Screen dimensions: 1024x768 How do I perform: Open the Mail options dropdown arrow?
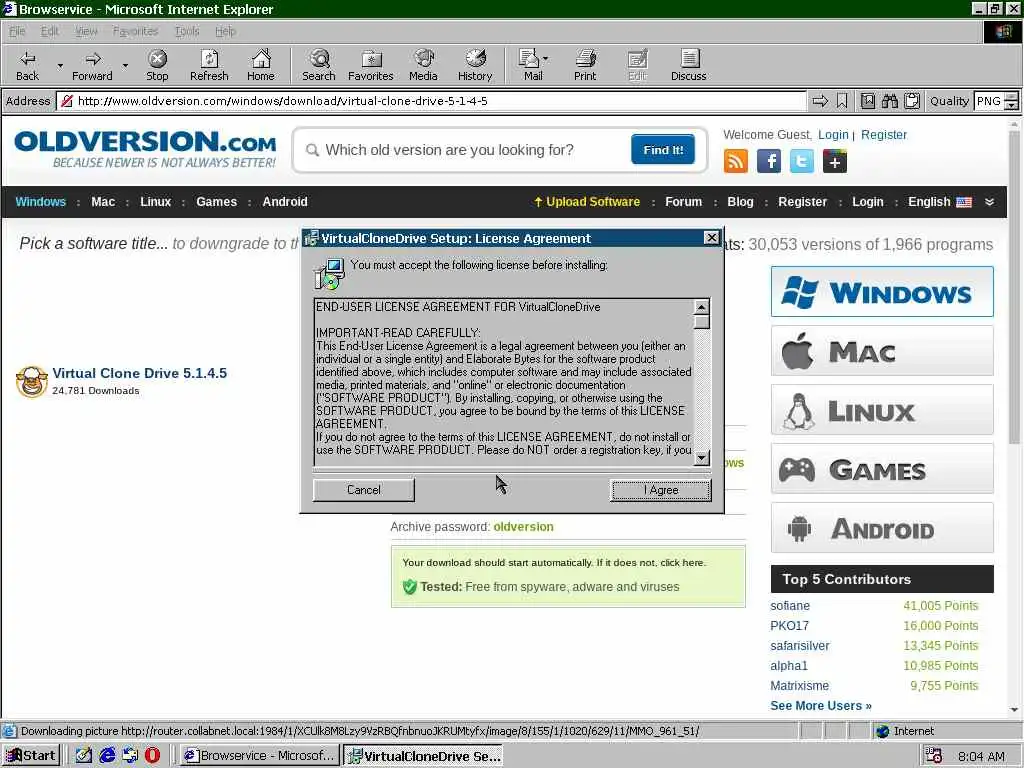[x=546, y=58]
